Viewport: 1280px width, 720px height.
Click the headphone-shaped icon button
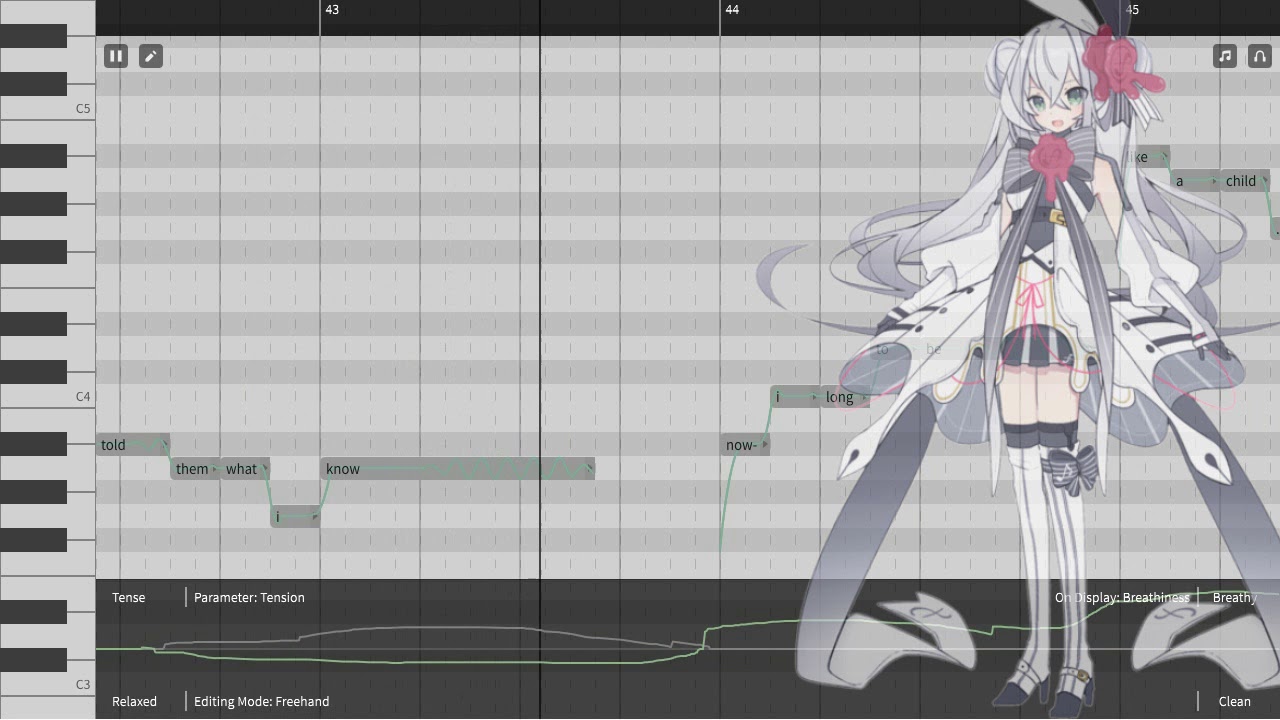(x=1260, y=56)
